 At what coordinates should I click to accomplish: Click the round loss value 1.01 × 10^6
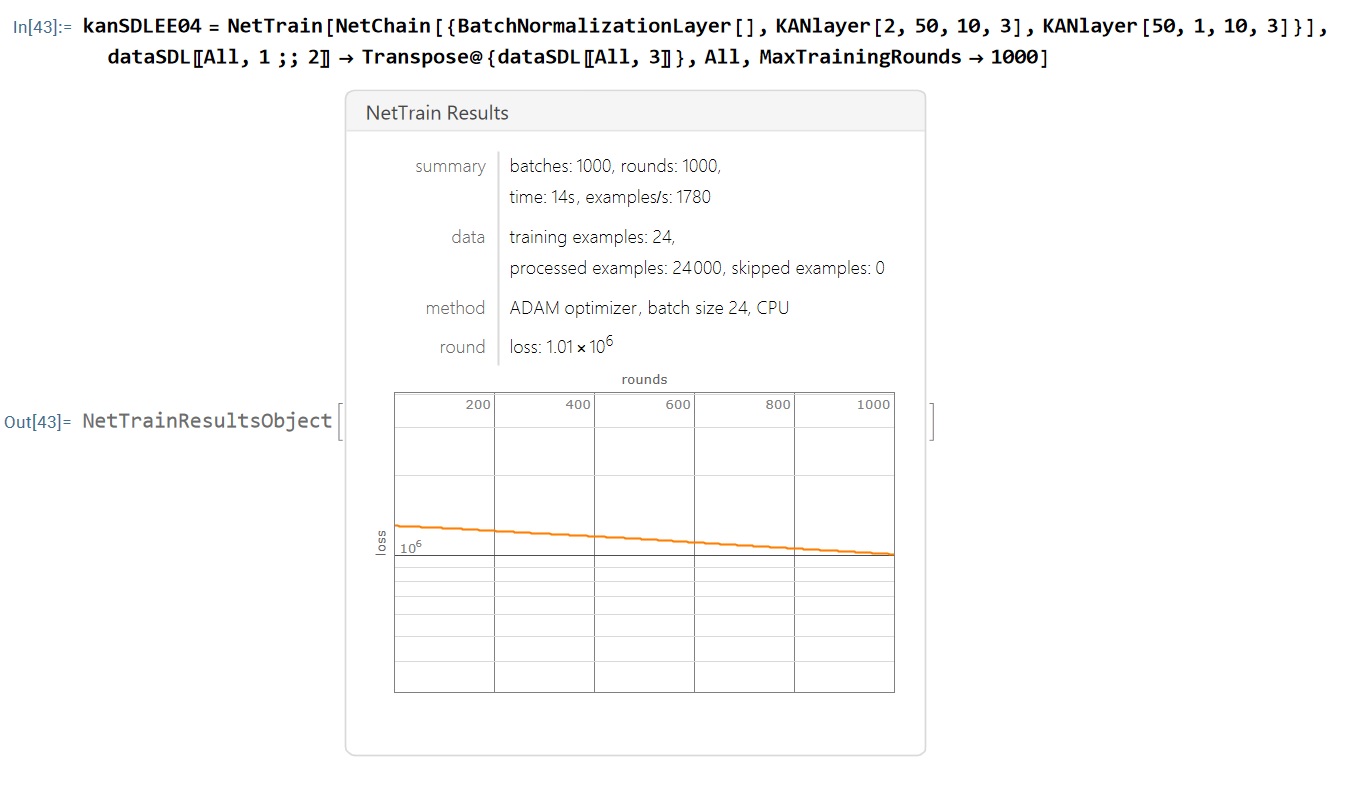click(x=561, y=347)
